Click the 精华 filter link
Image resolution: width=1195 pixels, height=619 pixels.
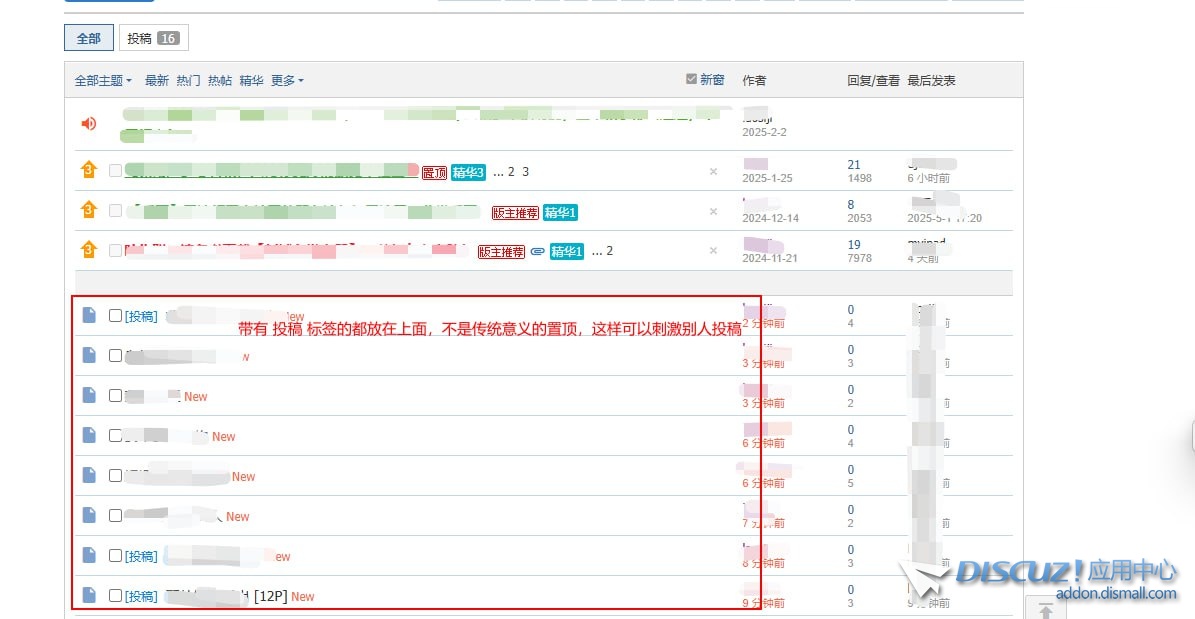(251, 80)
